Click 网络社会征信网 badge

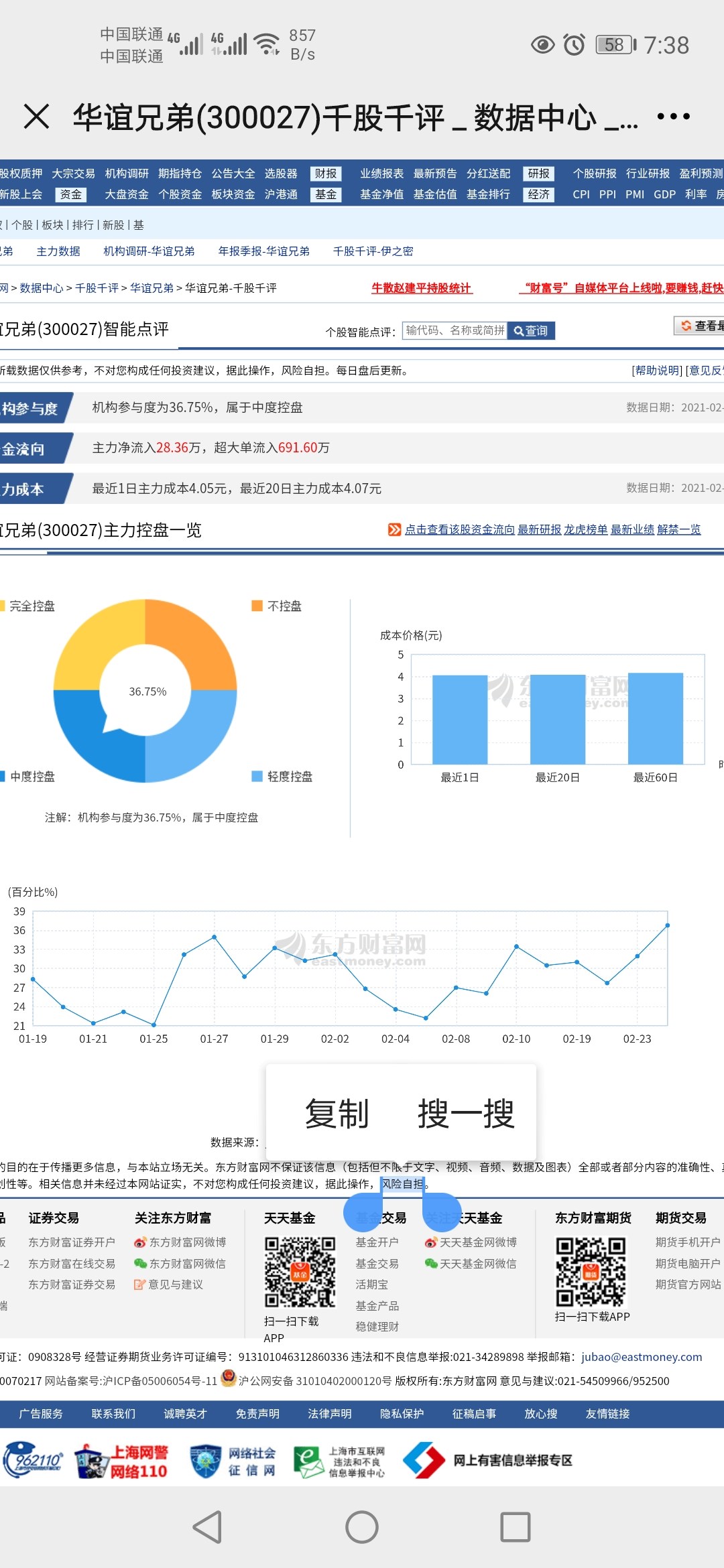(x=233, y=1461)
